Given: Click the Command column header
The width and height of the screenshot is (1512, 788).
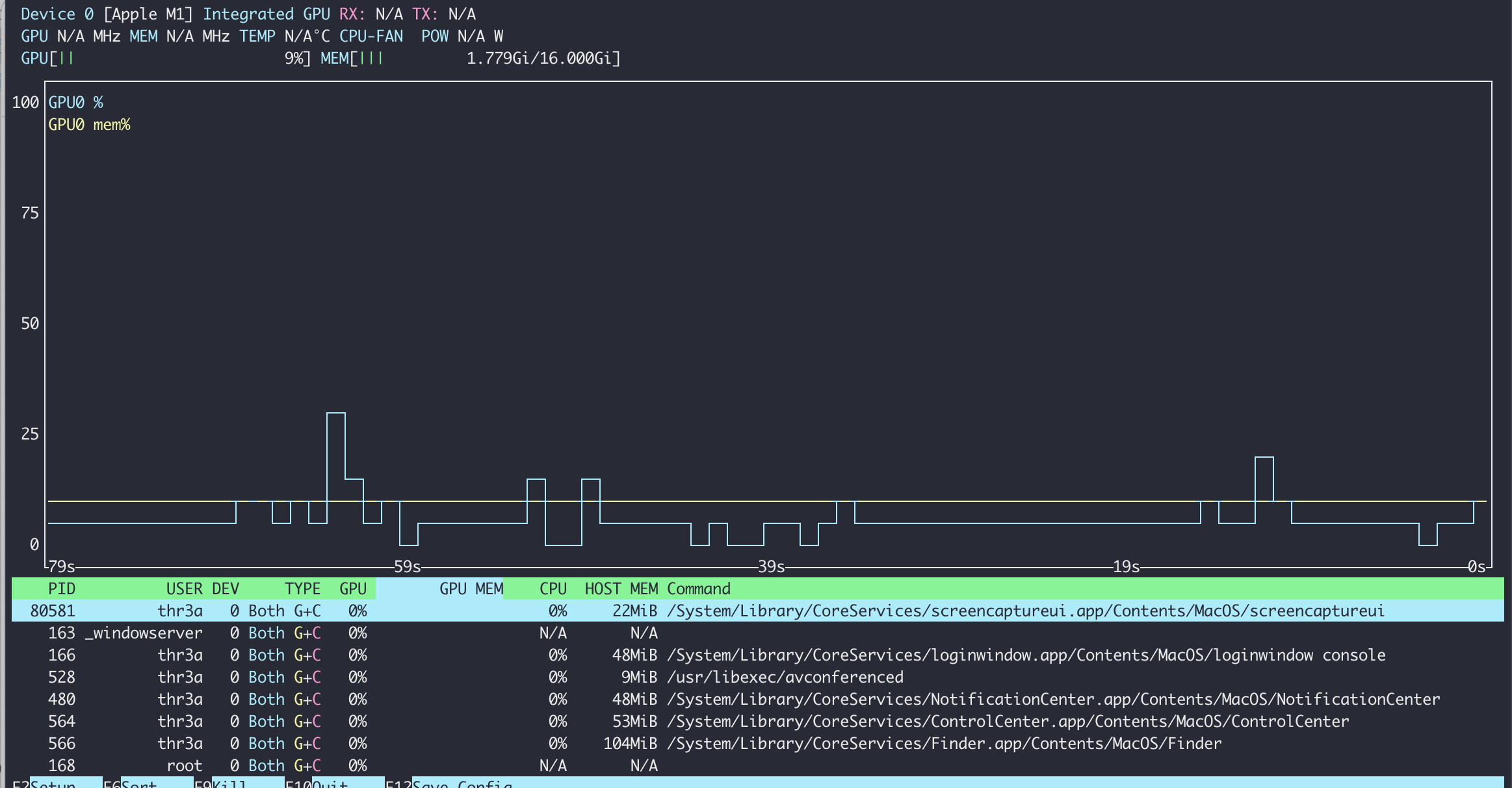Looking at the screenshot, I should [x=699, y=588].
